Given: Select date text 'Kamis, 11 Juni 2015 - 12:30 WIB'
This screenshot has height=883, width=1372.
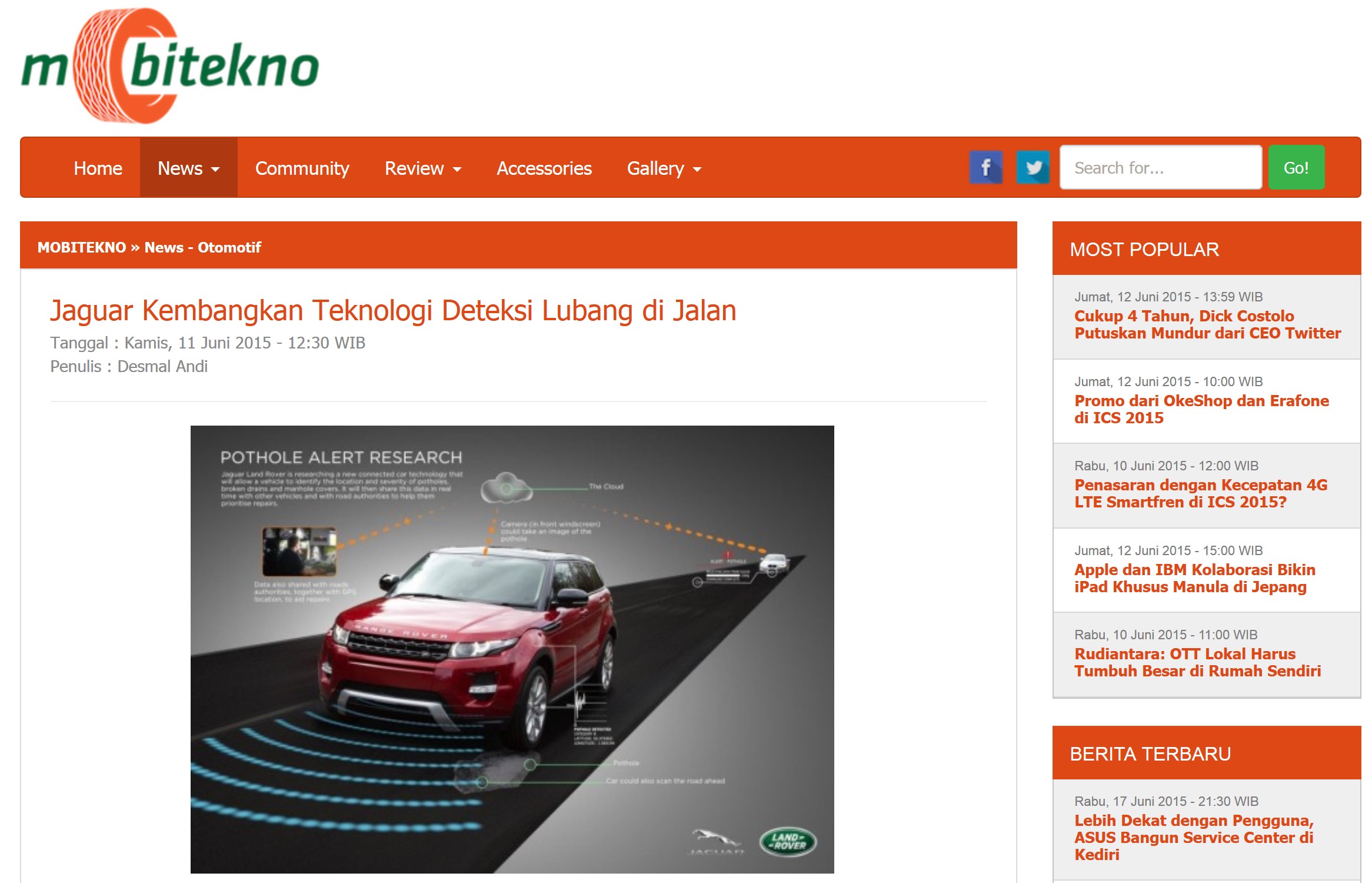Looking at the screenshot, I should click(245, 343).
